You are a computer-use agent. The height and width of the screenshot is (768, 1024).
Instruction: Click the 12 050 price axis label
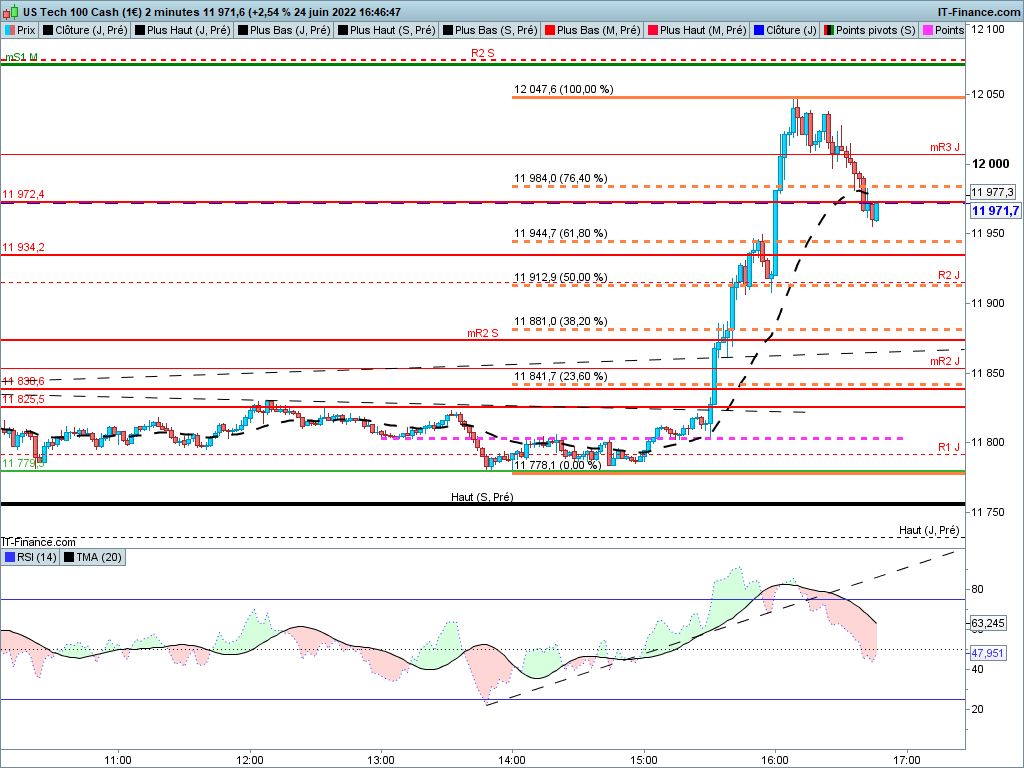pyautogui.click(x=988, y=95)
